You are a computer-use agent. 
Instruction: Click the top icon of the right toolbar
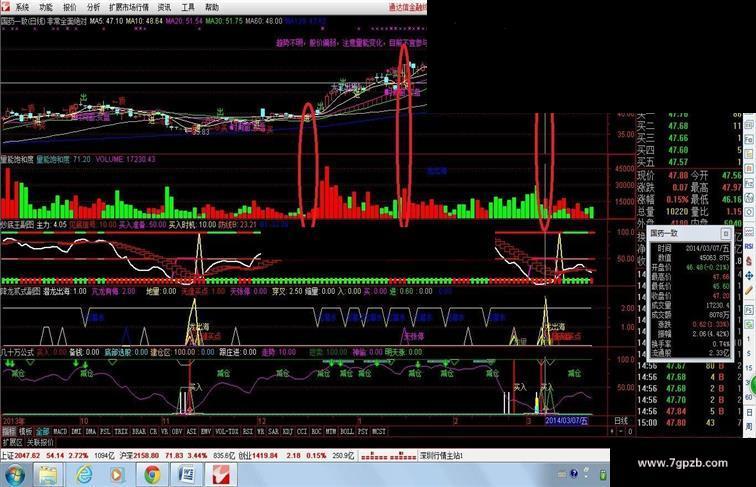pyautogui.click(x=749, y=125)
